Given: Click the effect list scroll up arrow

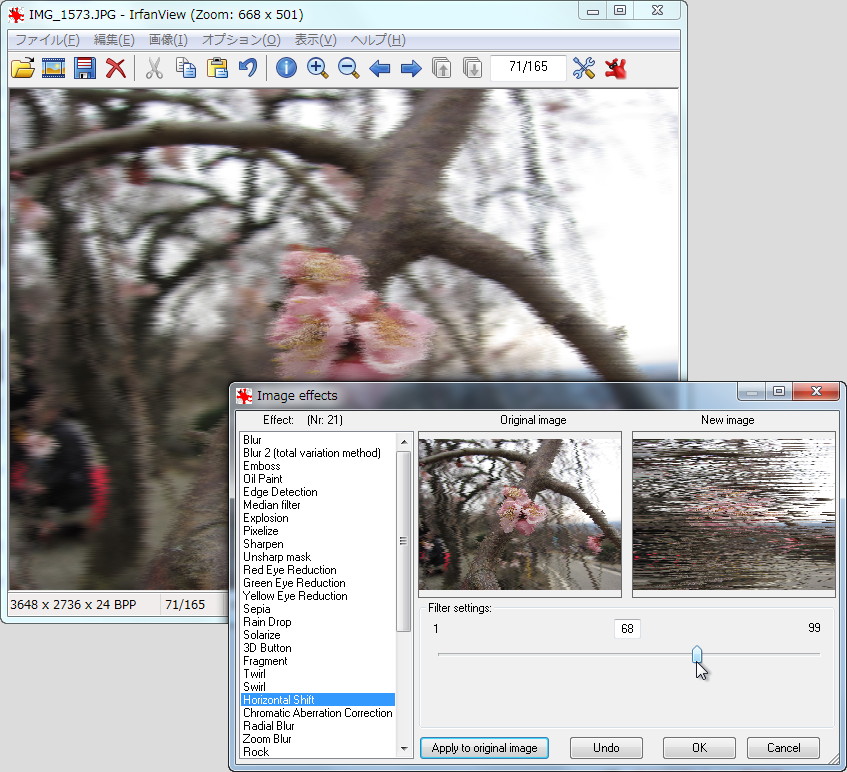Looking at the screenshot, I should click(x=404, y=442).
